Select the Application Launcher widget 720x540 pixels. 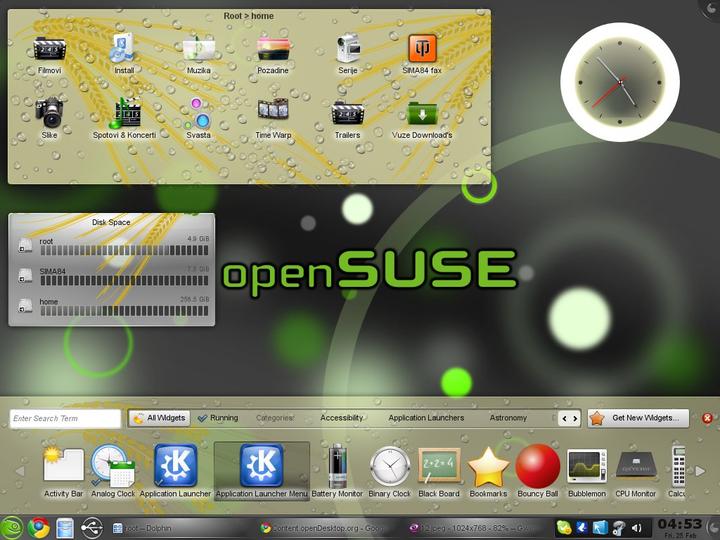click(x=175, y=471)
